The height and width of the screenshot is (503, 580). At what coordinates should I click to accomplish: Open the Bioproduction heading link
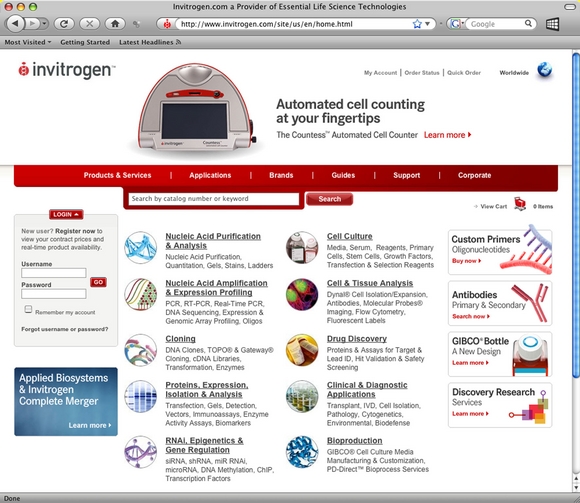tap(354, 440)
